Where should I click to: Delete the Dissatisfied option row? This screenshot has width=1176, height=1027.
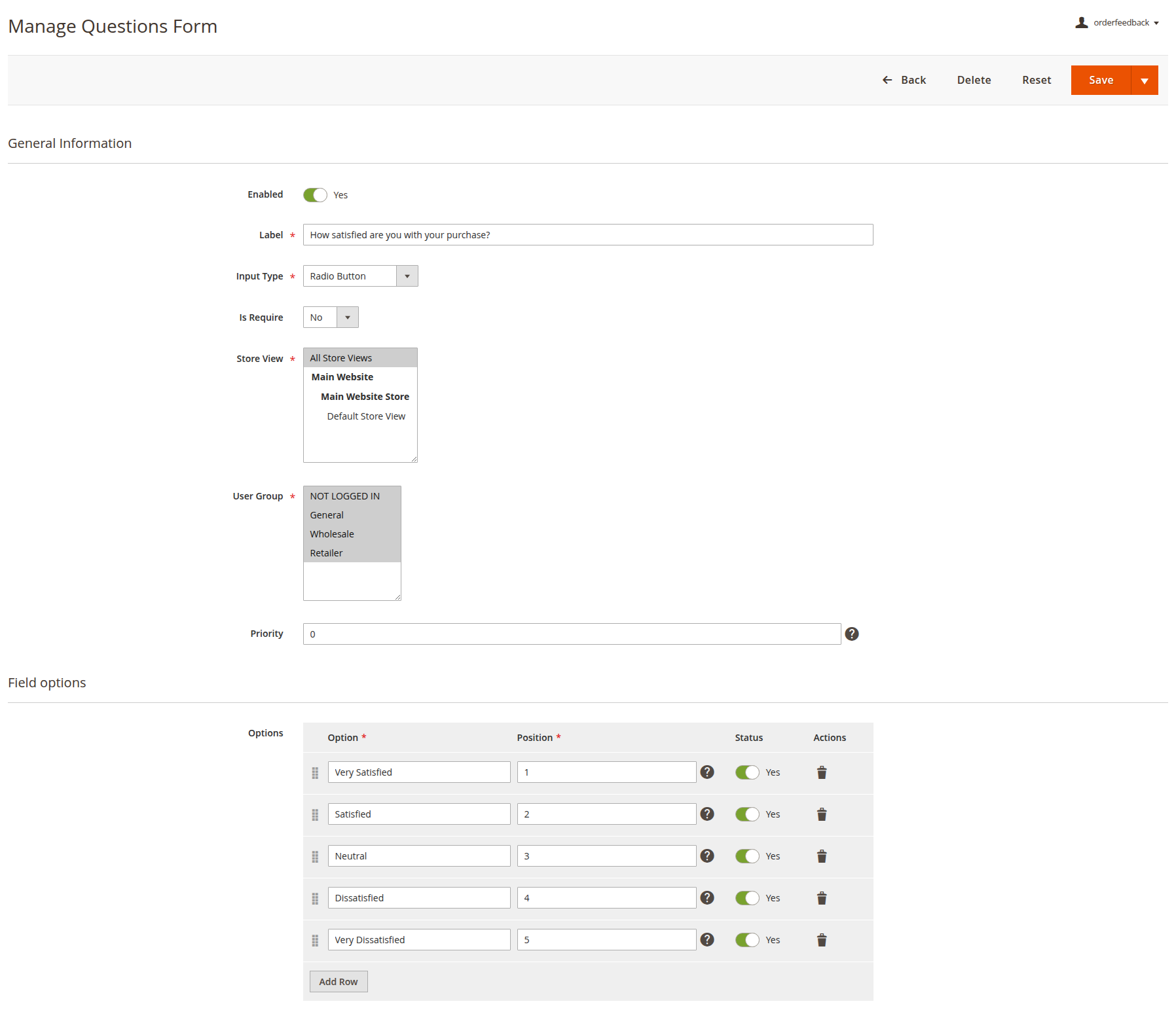click(x=822, y=898)
